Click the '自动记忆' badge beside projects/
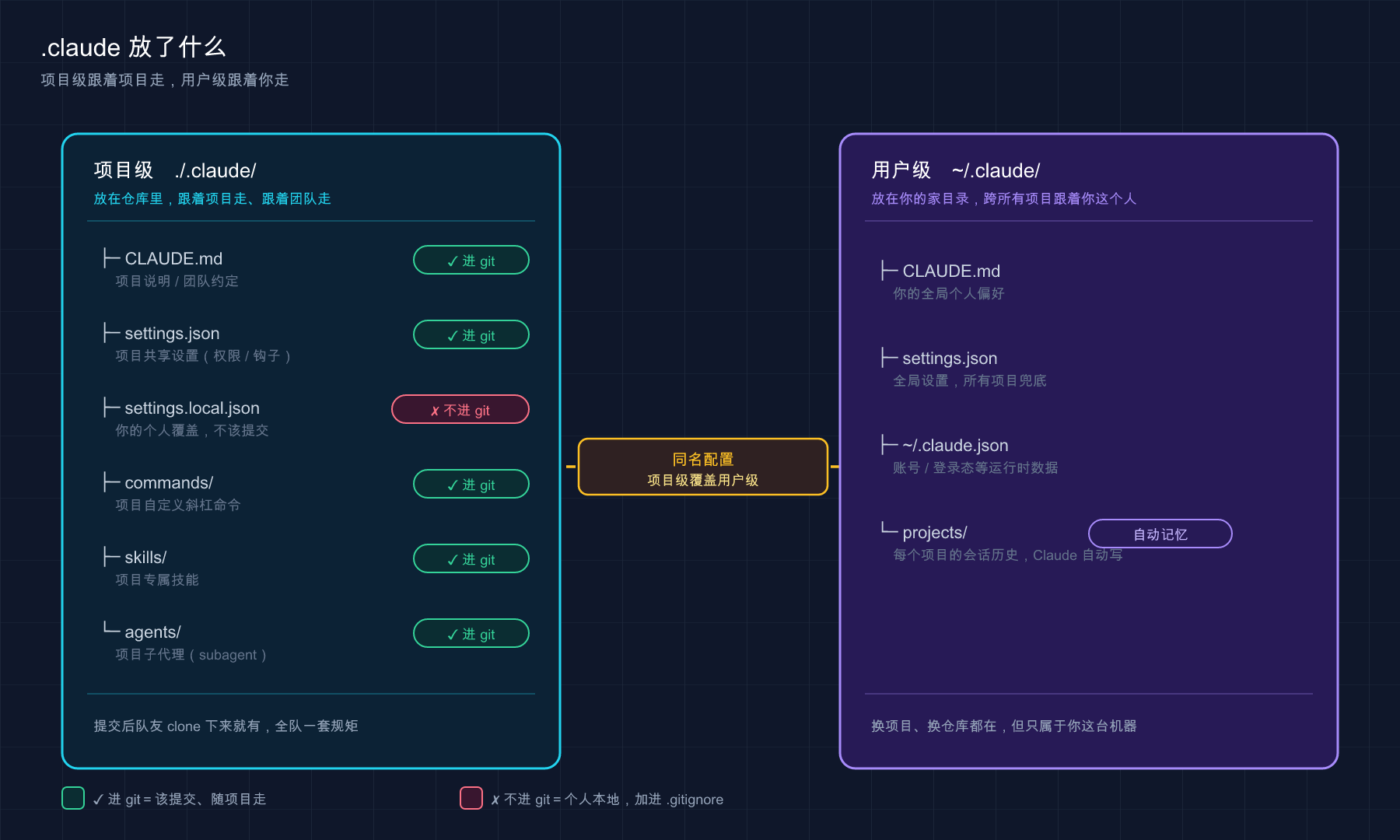 1160,534
